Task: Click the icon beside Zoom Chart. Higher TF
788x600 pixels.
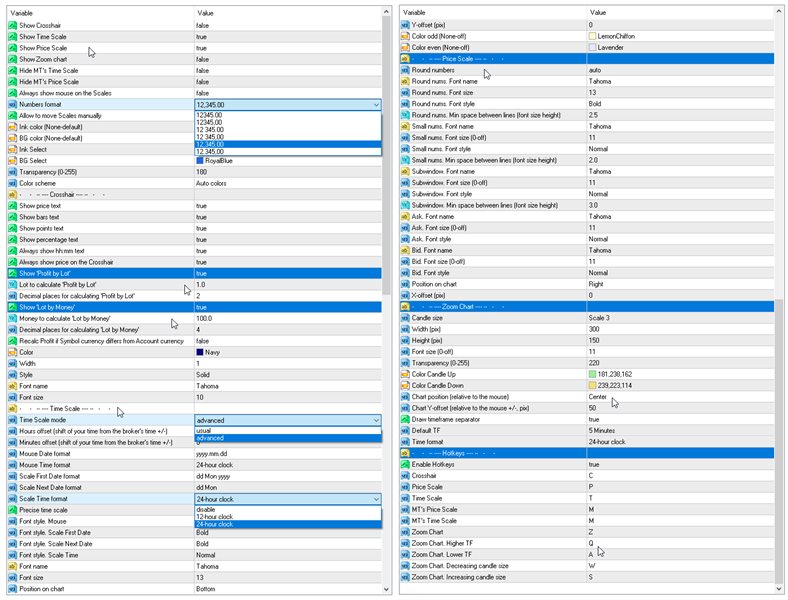Action: (x=405, y=543)
